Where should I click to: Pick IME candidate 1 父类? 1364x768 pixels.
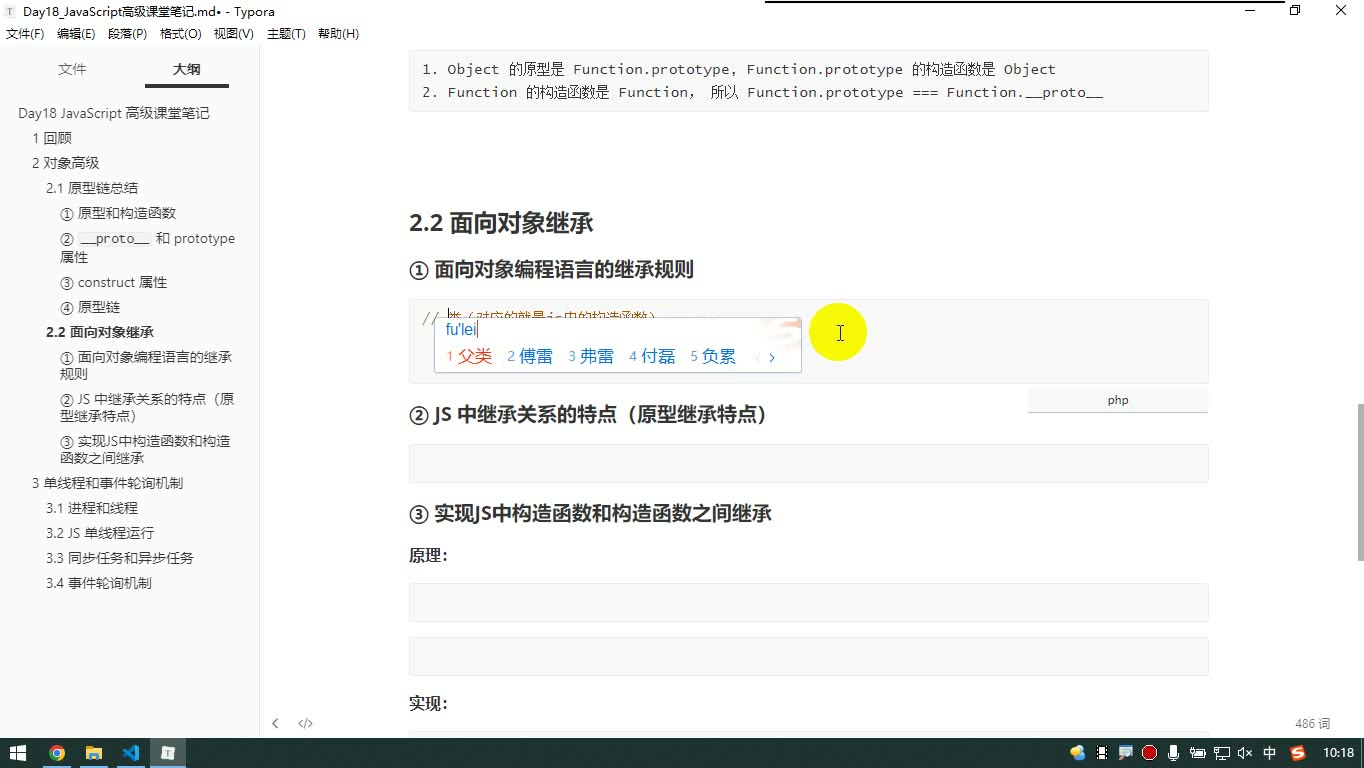point(469,357)
